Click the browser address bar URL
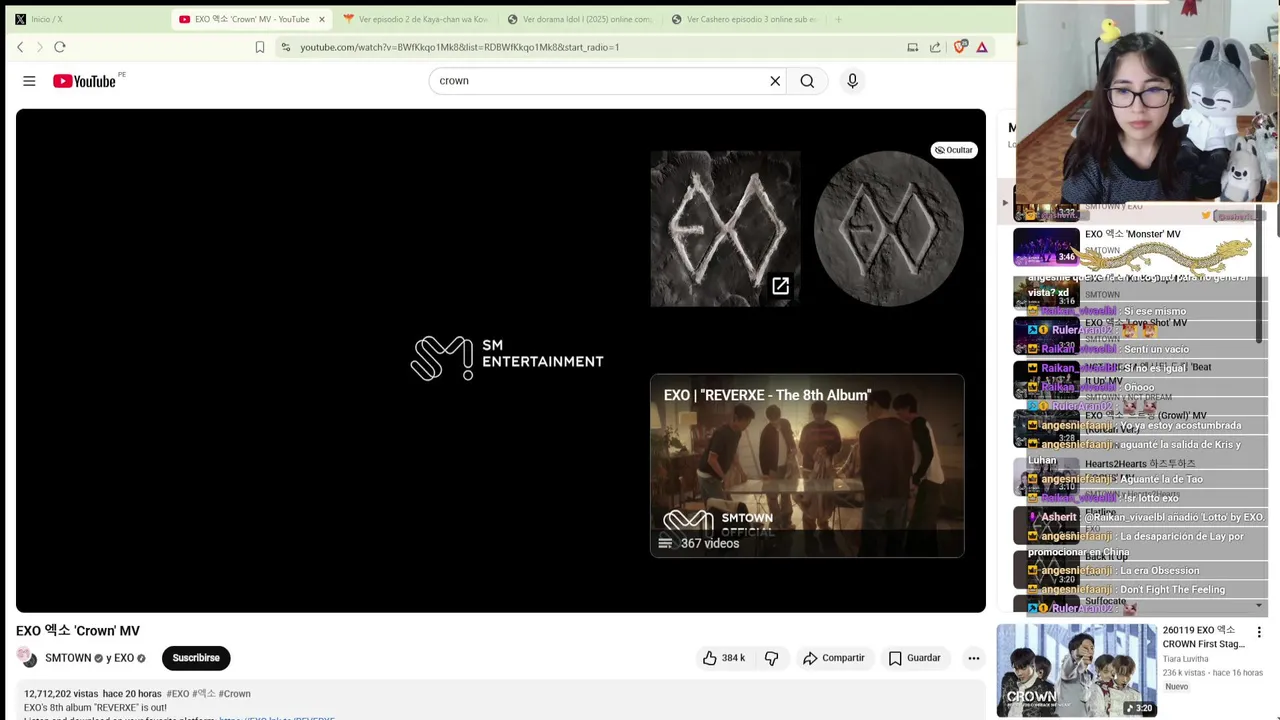The width and height of the screenshot is (1280, 720). point(459,47)
